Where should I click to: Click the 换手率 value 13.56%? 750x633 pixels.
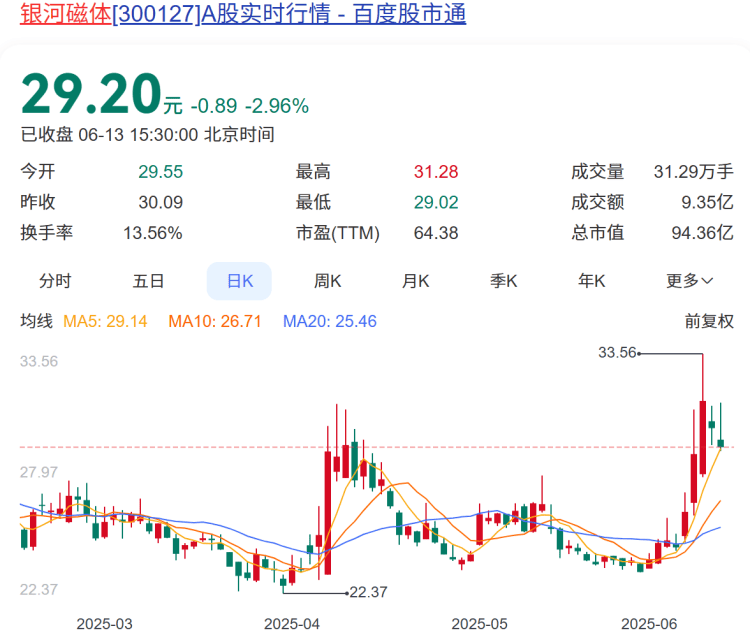point(153,233)
